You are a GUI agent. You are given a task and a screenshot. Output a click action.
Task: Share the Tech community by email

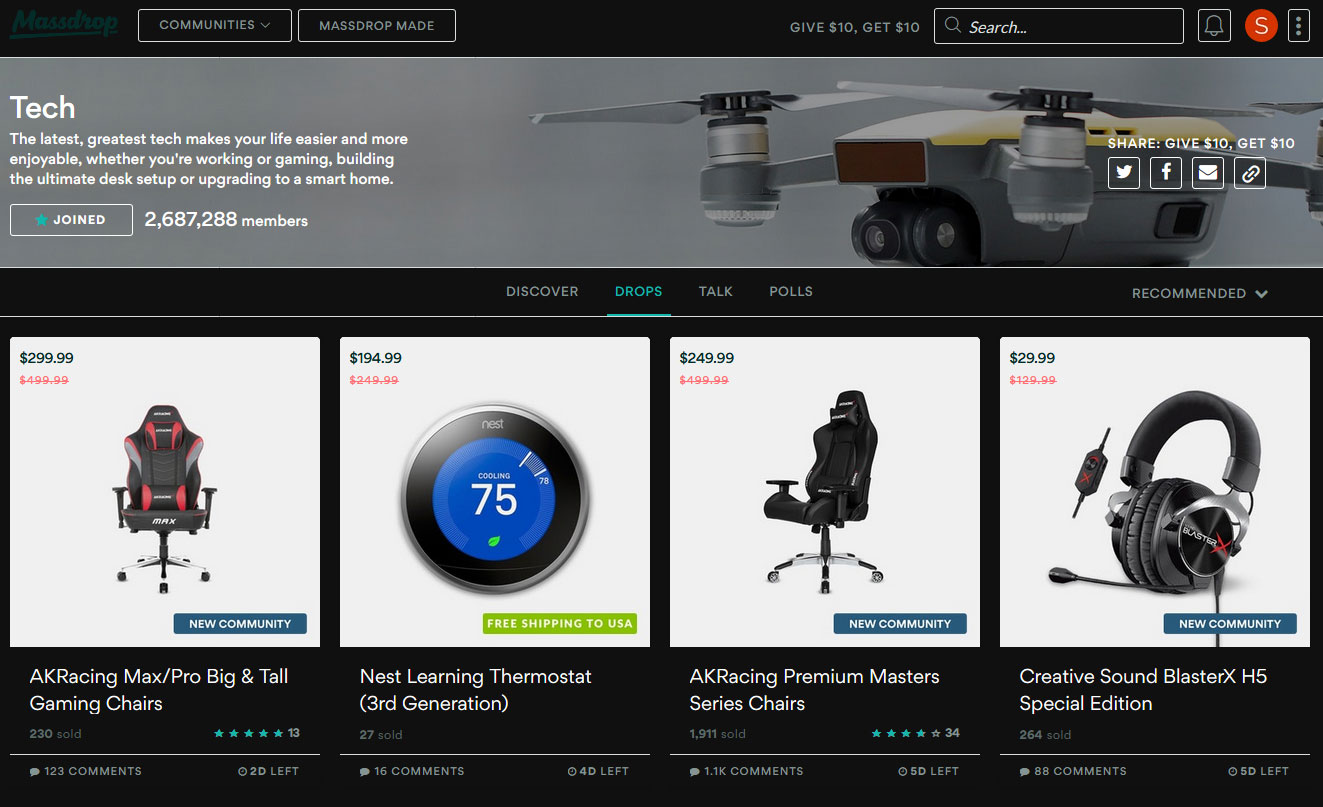click(x=1208, y=172)
